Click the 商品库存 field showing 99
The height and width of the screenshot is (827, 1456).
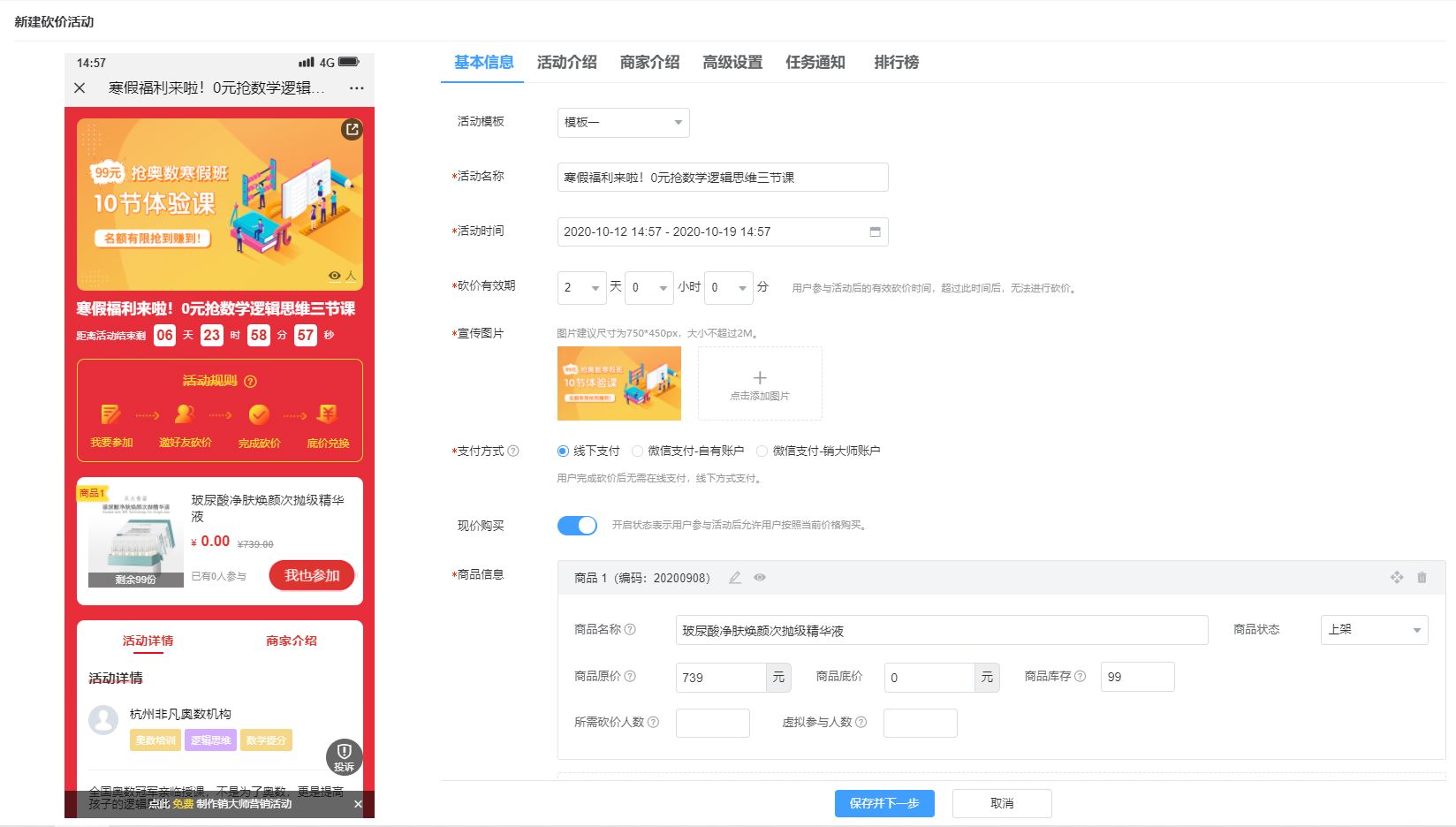(1138, 677)
